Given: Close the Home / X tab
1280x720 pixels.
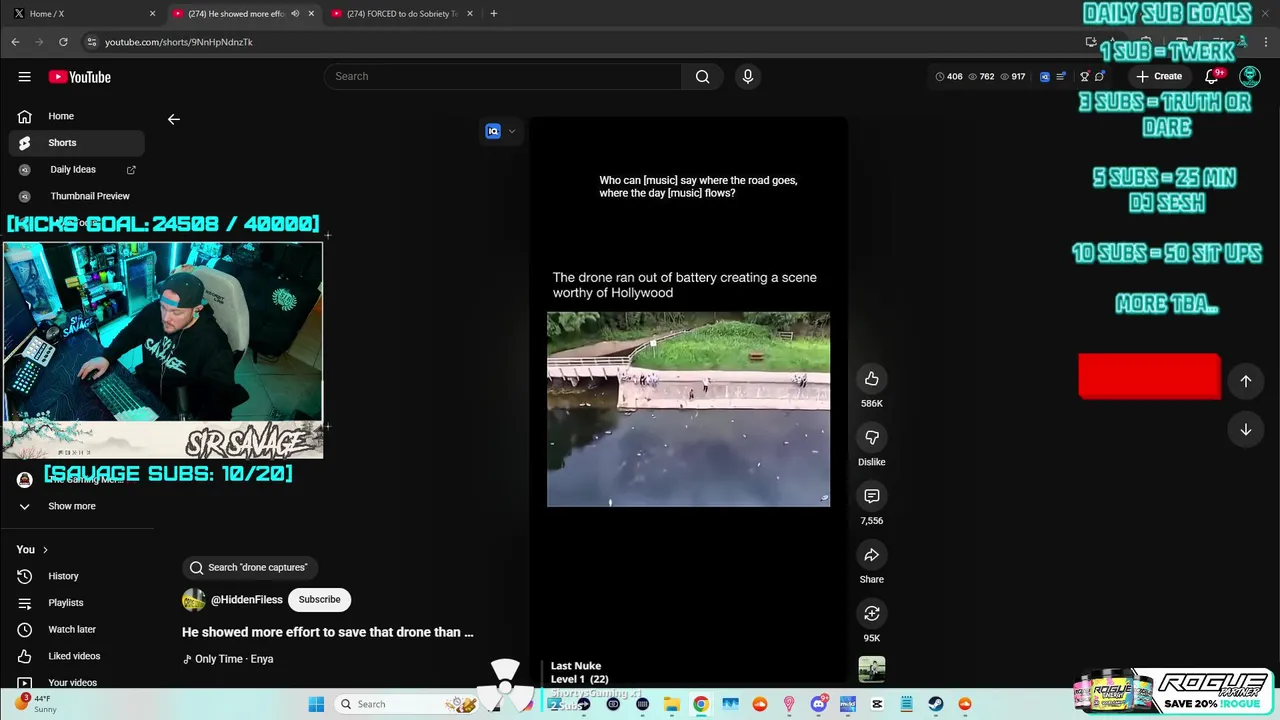Looking at the screenshot, I should pos(152,14).
